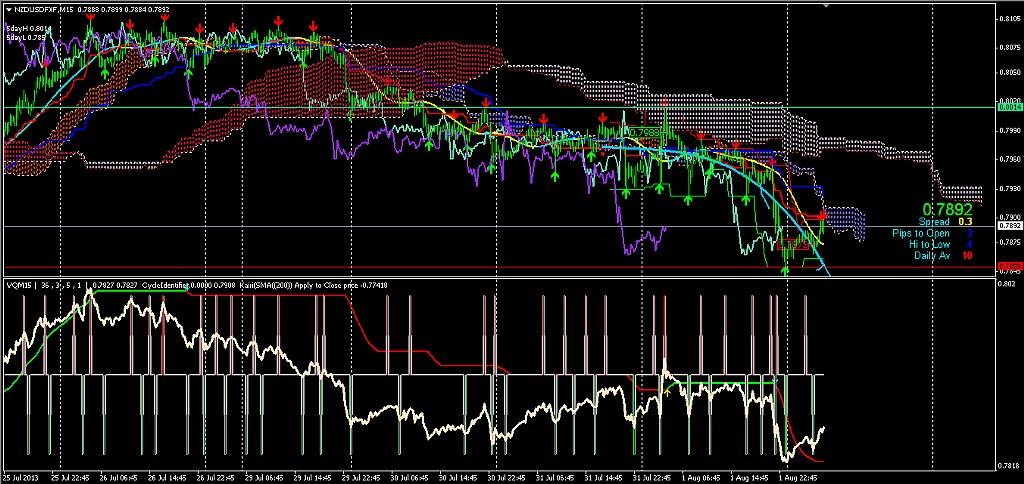Viewport: 1024px width, 484px height.
Task: Click the red price tag on the right axis
Action: pyautogui.click(x=1010, y=266)
